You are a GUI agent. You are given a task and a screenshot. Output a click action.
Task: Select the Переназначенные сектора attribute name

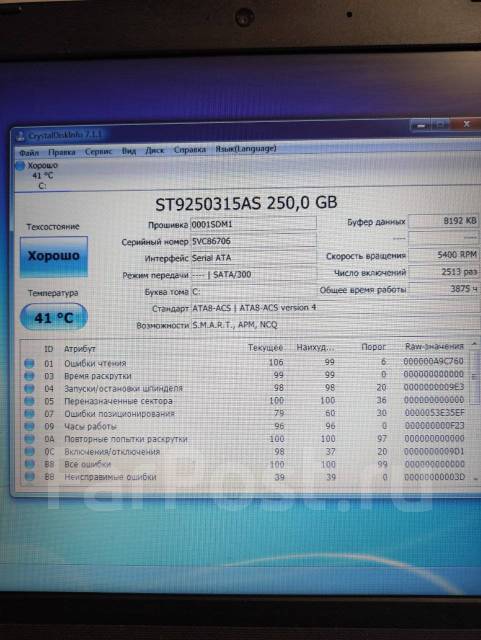pos(118,401)
